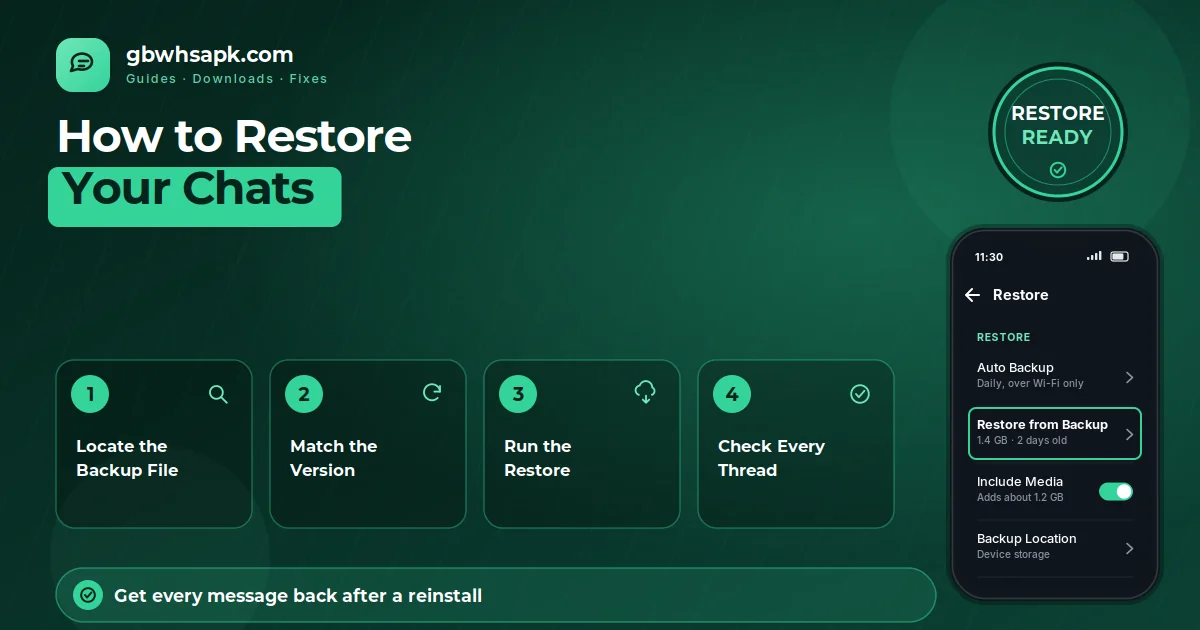Click the cloud download icon in step 3 card
Viewport: 1200px width, 630px height.
click(x=646, y=393)
